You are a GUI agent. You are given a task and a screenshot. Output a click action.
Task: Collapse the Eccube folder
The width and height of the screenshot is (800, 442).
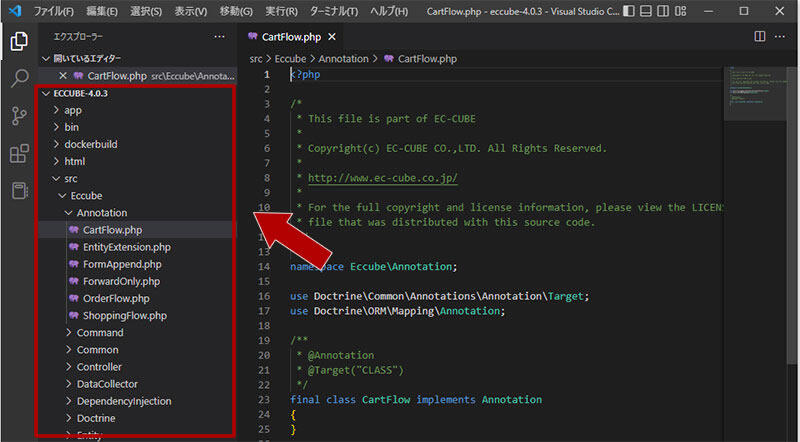click(x=86, y=195)
